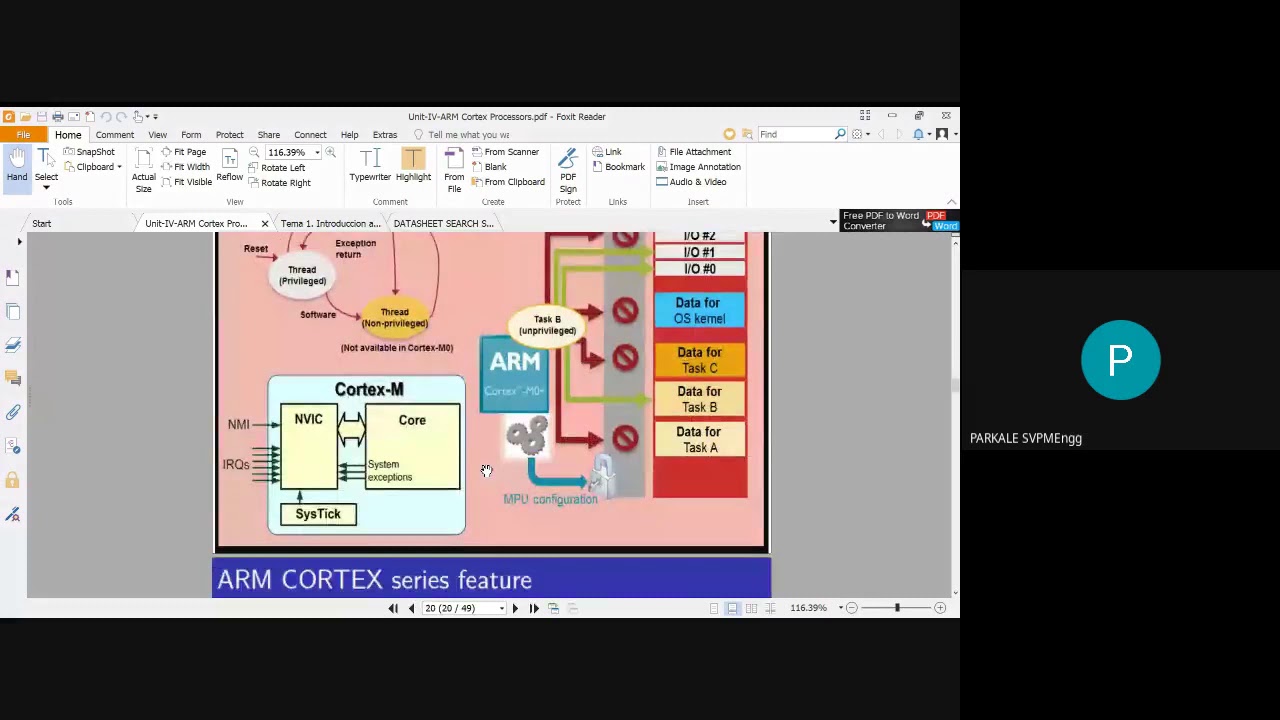This screenshot has width=1280, height=720.
Task: Click Fit Page view option
Action: click(x=183, y=152)
